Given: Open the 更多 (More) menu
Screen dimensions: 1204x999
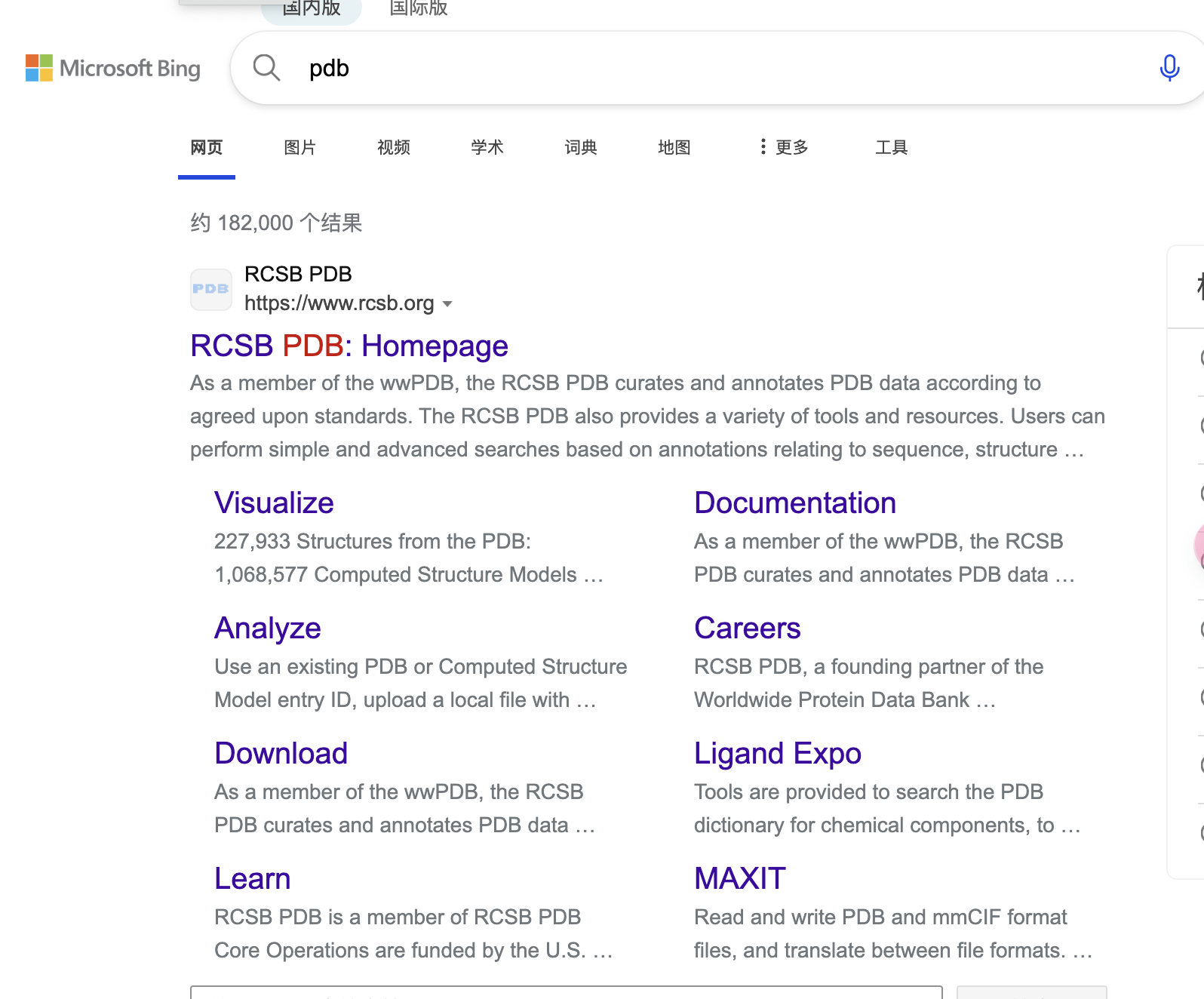Looking at the screenshot, I should point(784,147).
